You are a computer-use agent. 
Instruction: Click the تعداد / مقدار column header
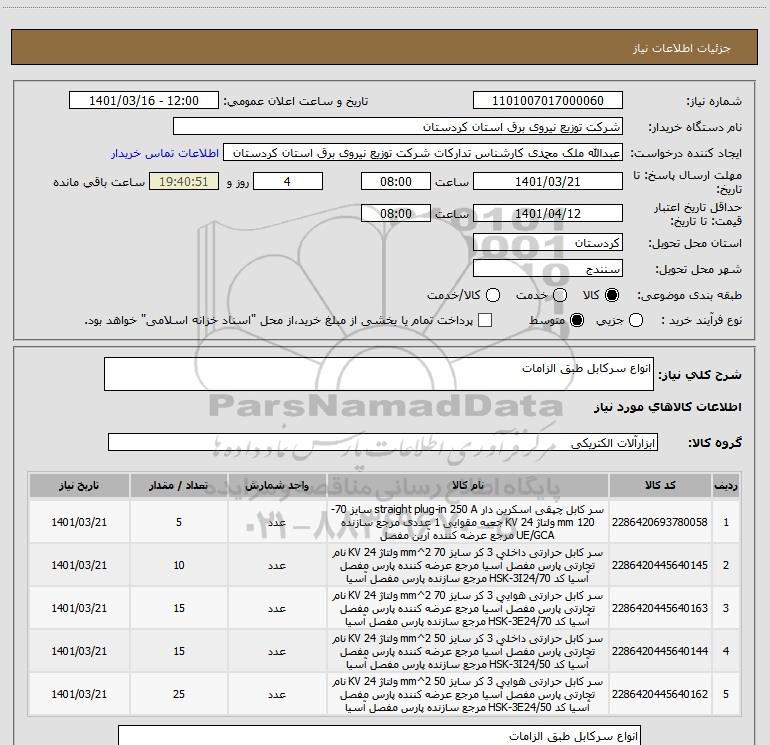[179, 486]
